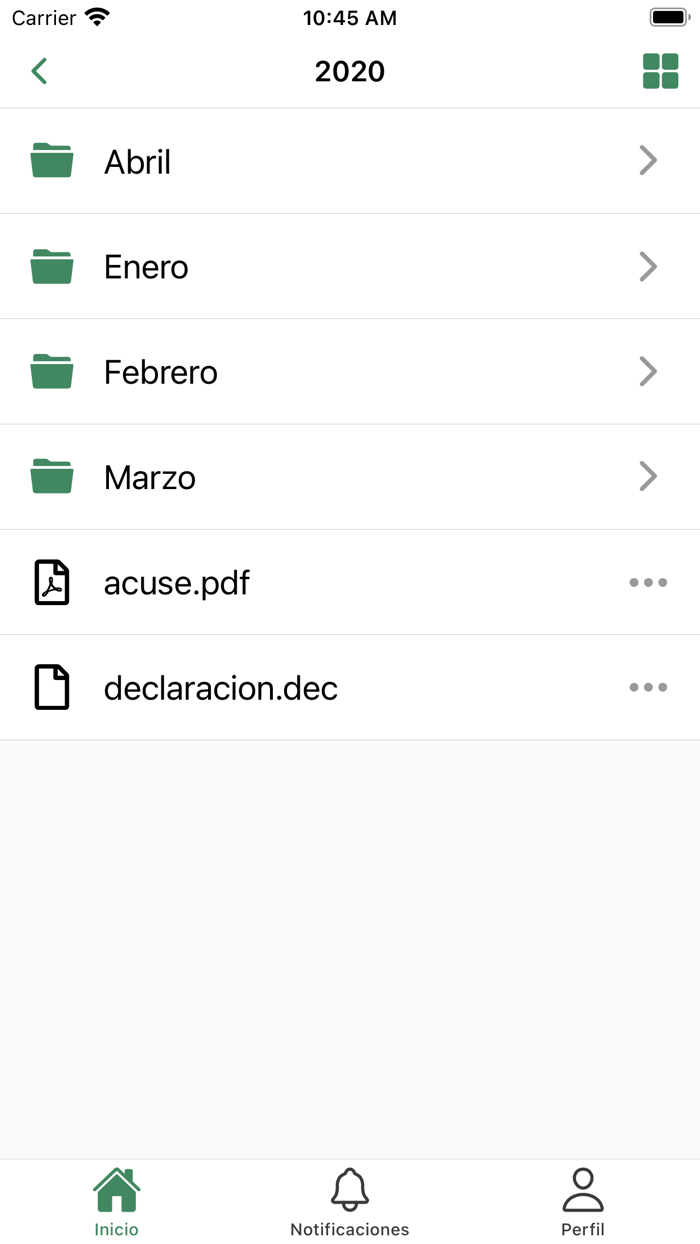This screenshot has width=700, height=1244.
Task: Expand the Marzo folder chevron
Action: 648,477
